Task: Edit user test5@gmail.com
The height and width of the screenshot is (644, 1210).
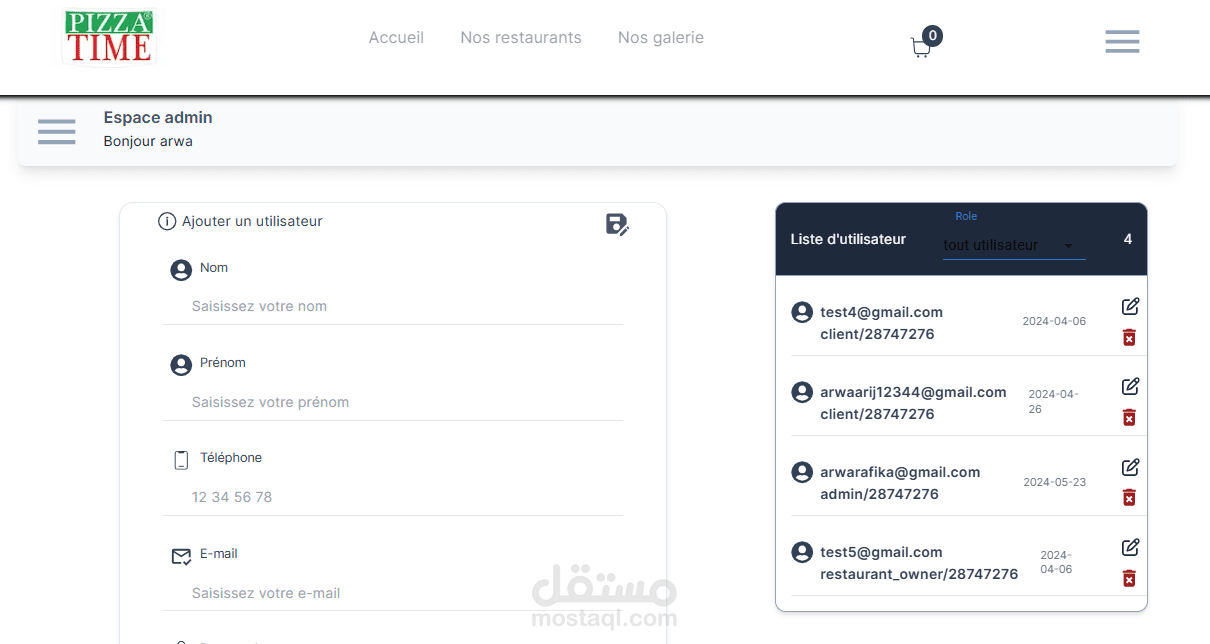Action: click(1130, 547)
